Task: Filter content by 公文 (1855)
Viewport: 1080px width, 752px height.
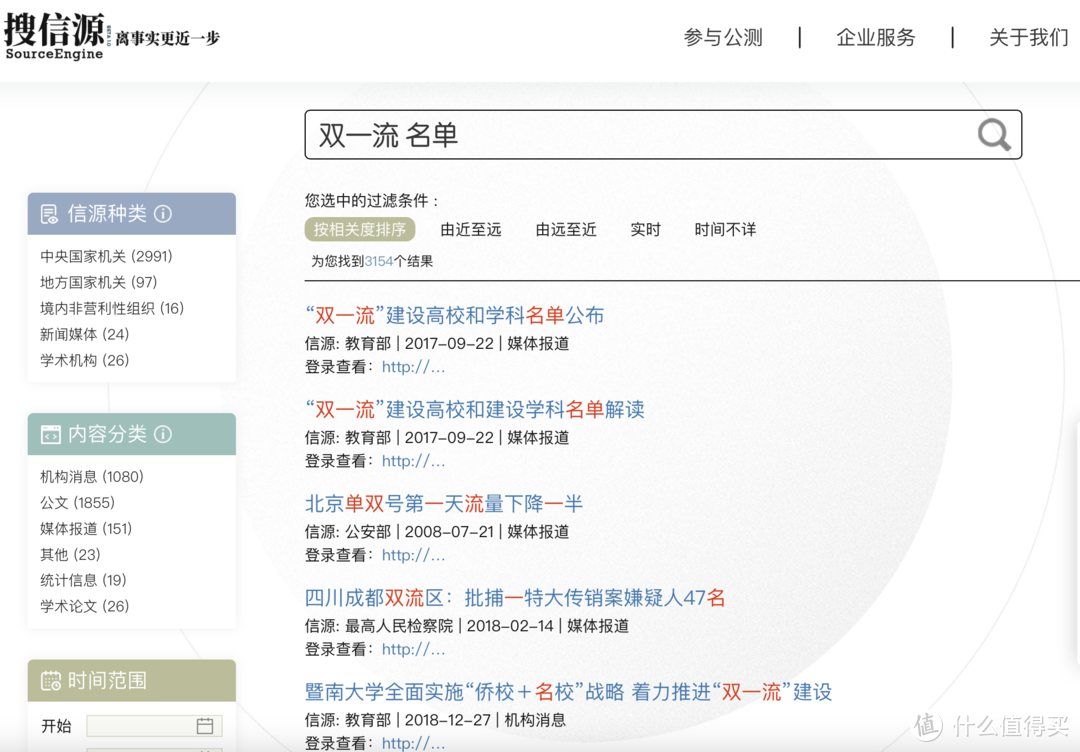Action: click(77, 503)
